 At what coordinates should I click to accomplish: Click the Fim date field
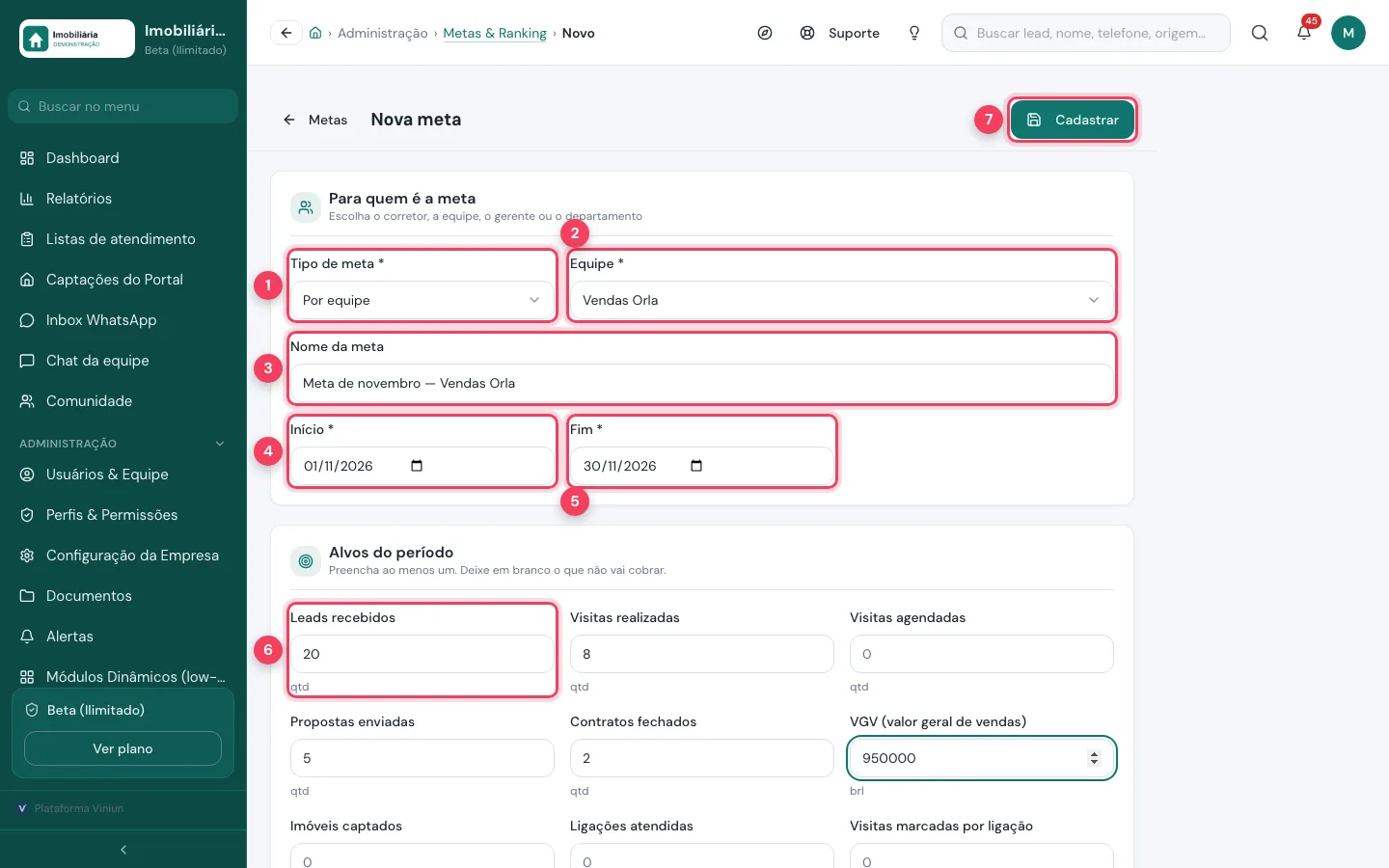[x=702, y=466]
